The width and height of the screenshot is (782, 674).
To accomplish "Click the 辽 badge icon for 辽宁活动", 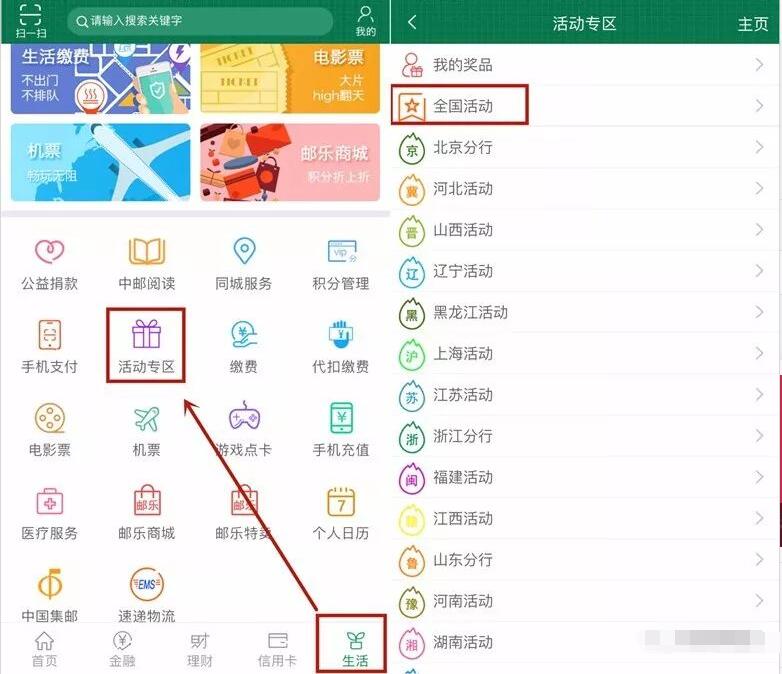I will [411, 272].
